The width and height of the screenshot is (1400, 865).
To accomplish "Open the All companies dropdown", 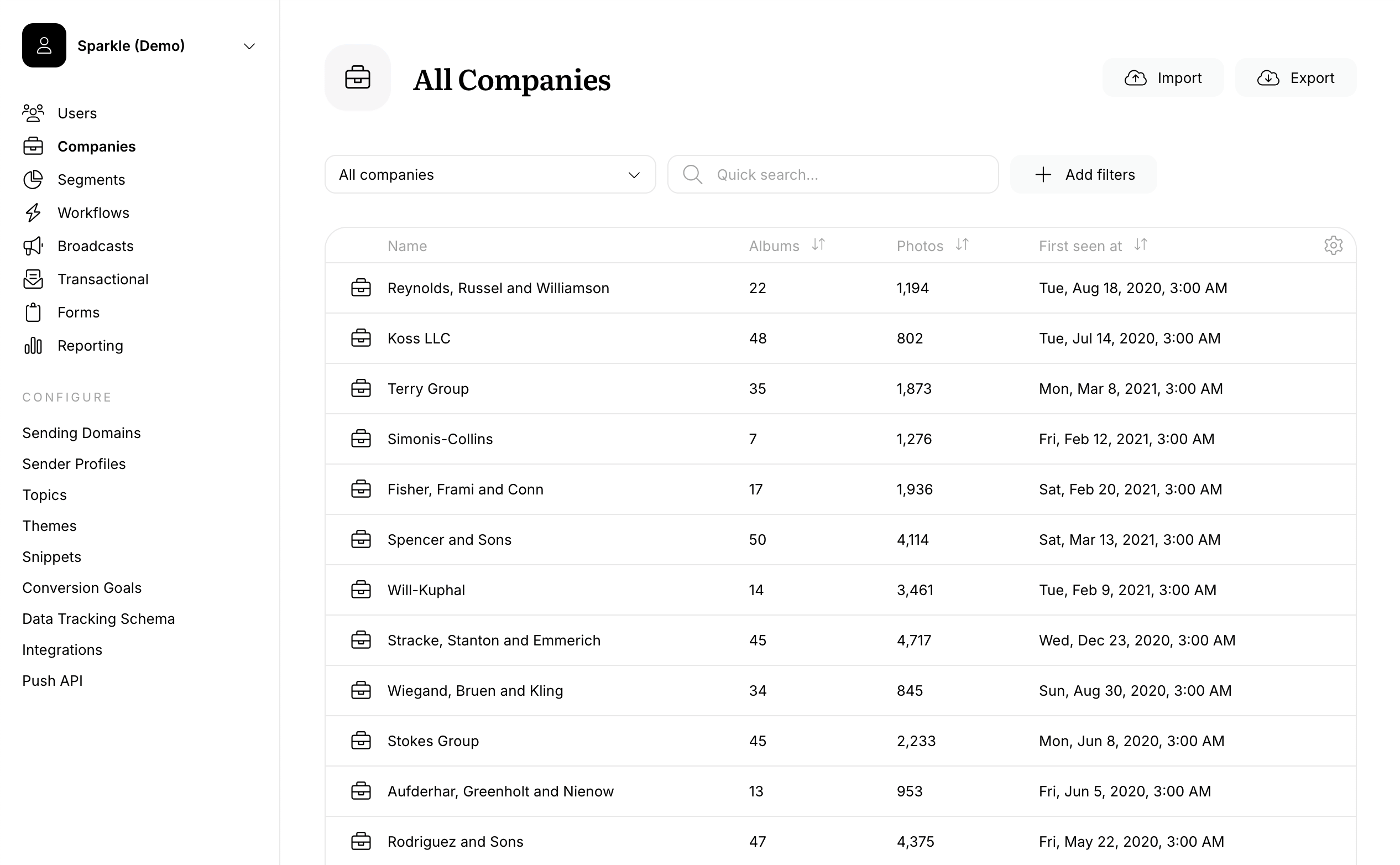I will click(x=489, y=174).
